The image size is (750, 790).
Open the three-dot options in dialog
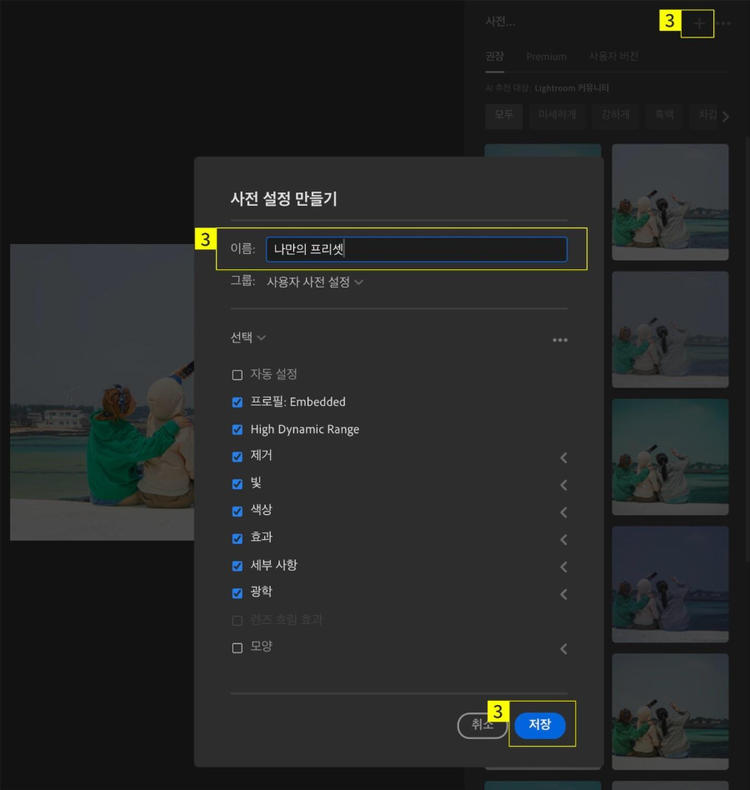tap(560, 340)
